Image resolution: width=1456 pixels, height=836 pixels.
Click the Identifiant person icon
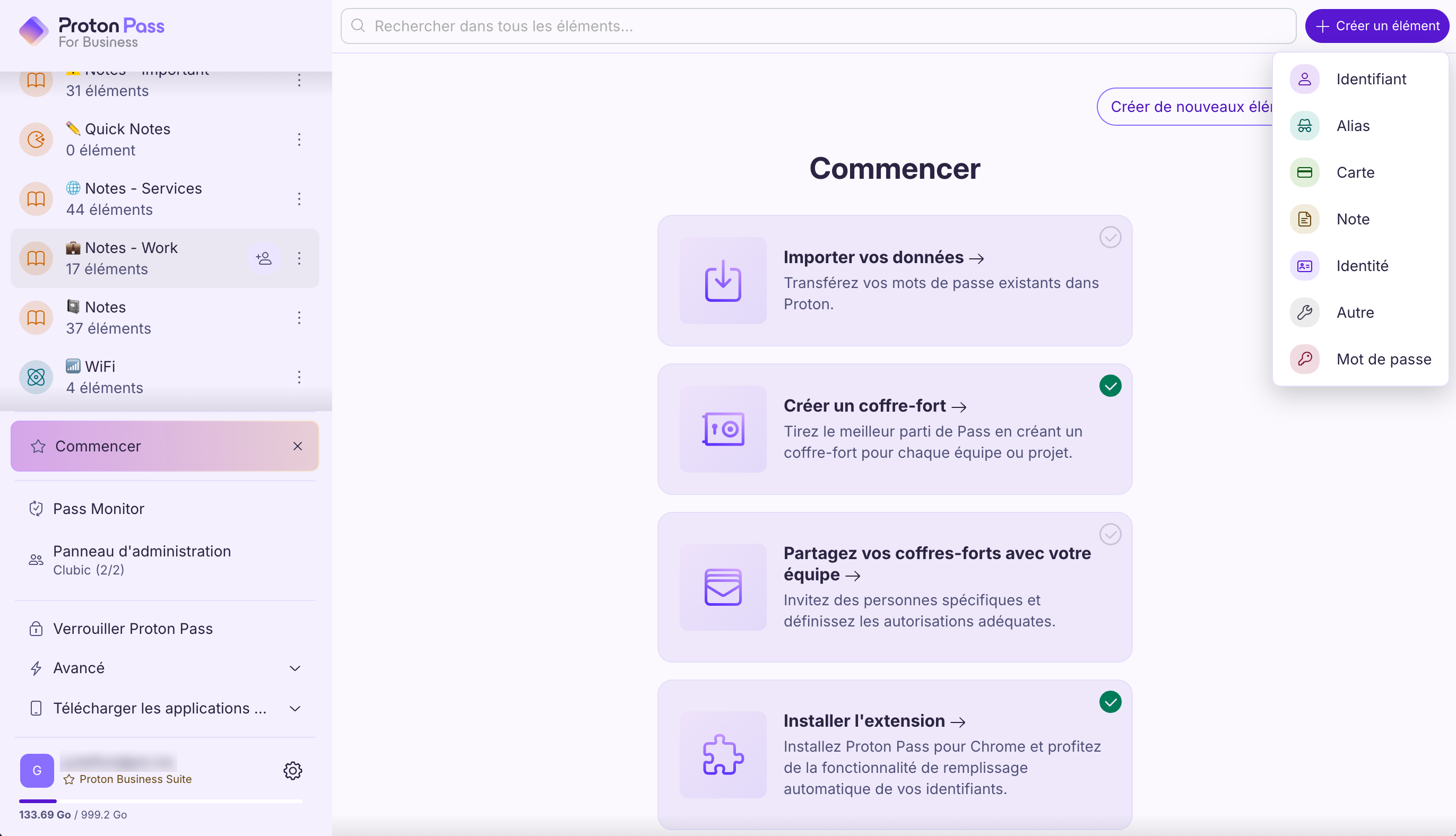1304,79
